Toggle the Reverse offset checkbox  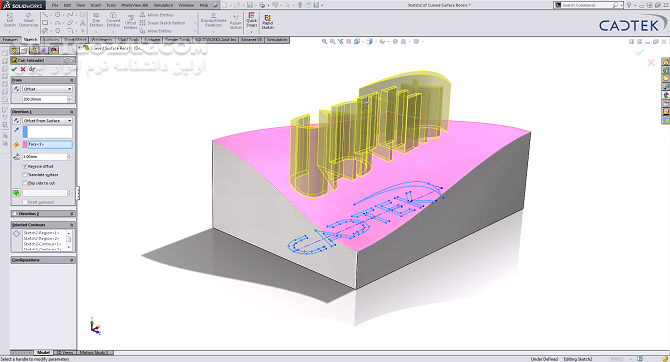point(25,166)
